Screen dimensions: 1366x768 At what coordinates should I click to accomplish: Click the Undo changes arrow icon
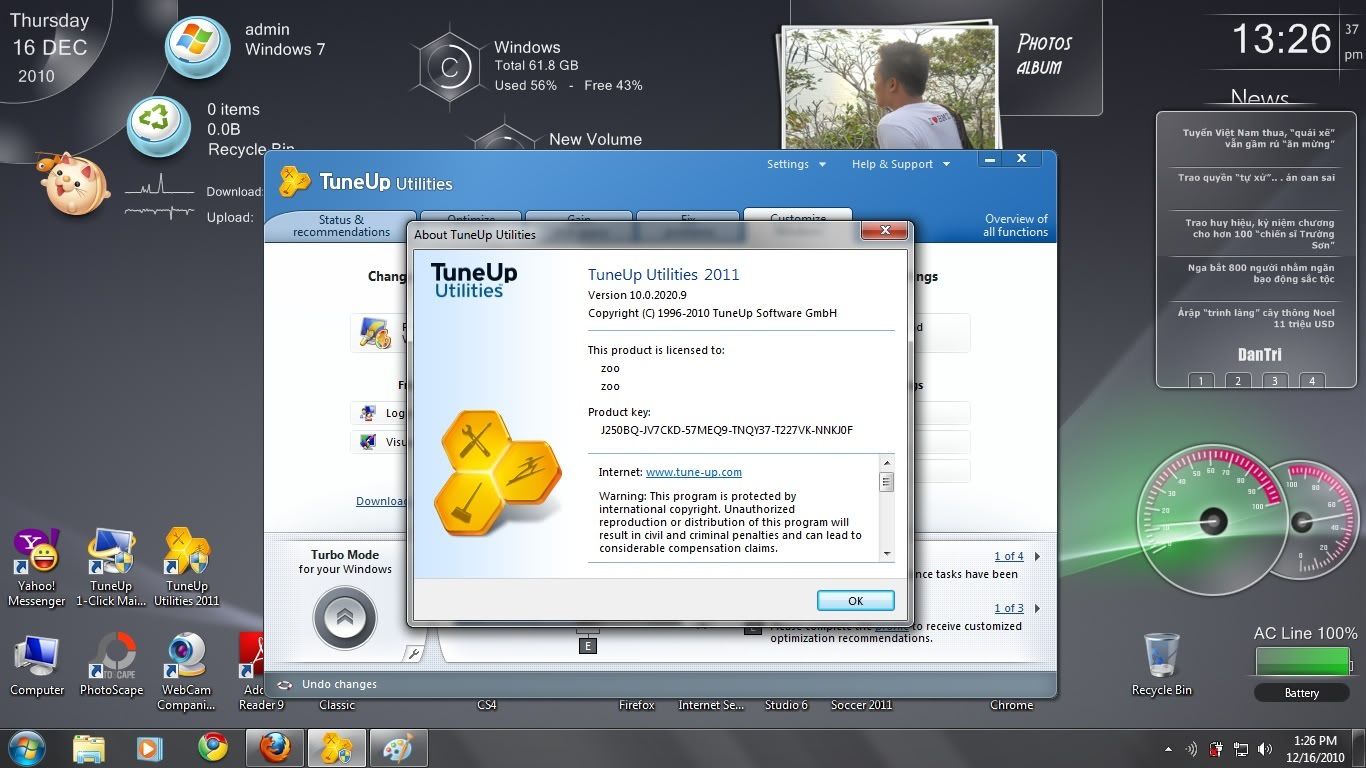click(x=285, y=685)
